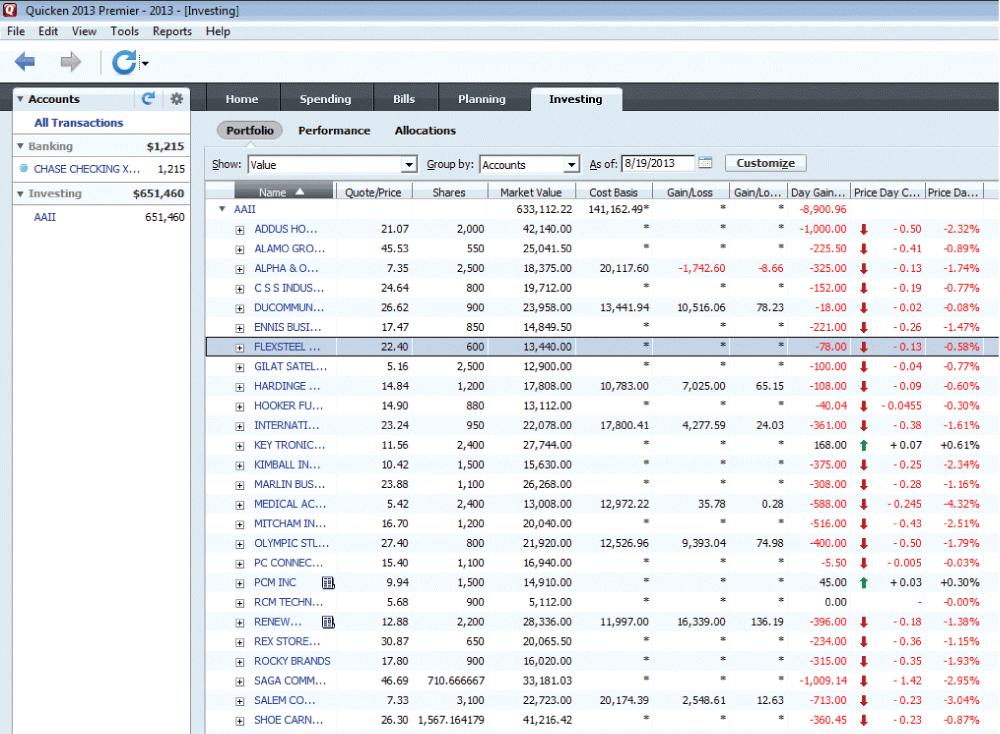Click the CHASE CHECKING account status icon
Image resolution: width=1000 pixels, height=734 pixels.
[24, 168]
